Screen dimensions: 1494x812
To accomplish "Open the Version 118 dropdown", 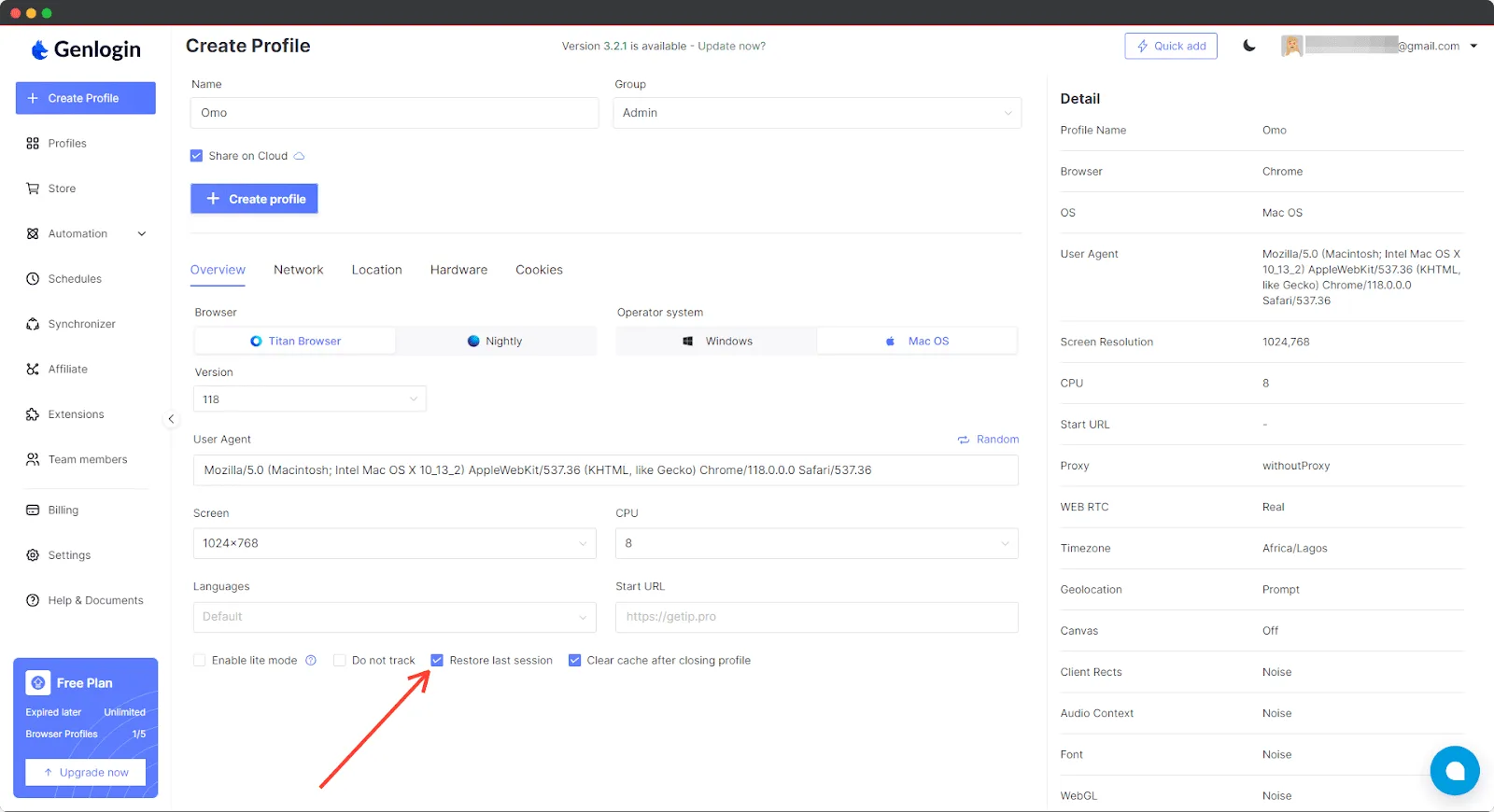I will coord(310,399).
